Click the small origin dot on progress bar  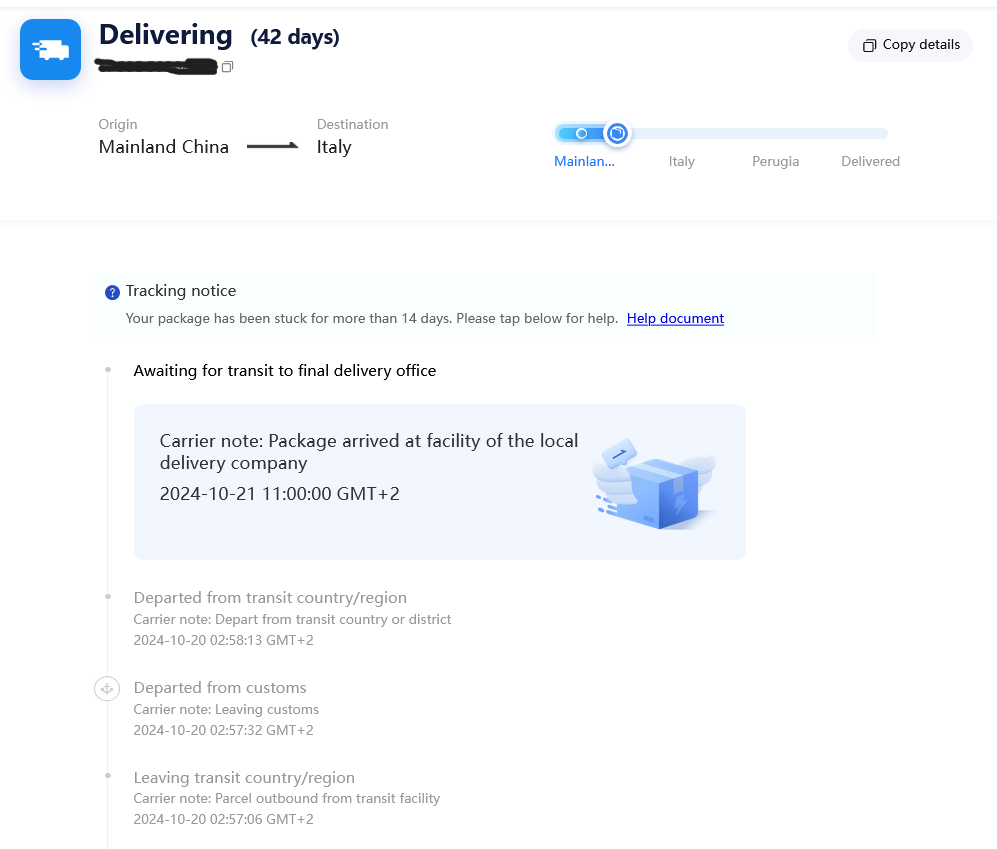pyautogui.click(x=581, y=134)
